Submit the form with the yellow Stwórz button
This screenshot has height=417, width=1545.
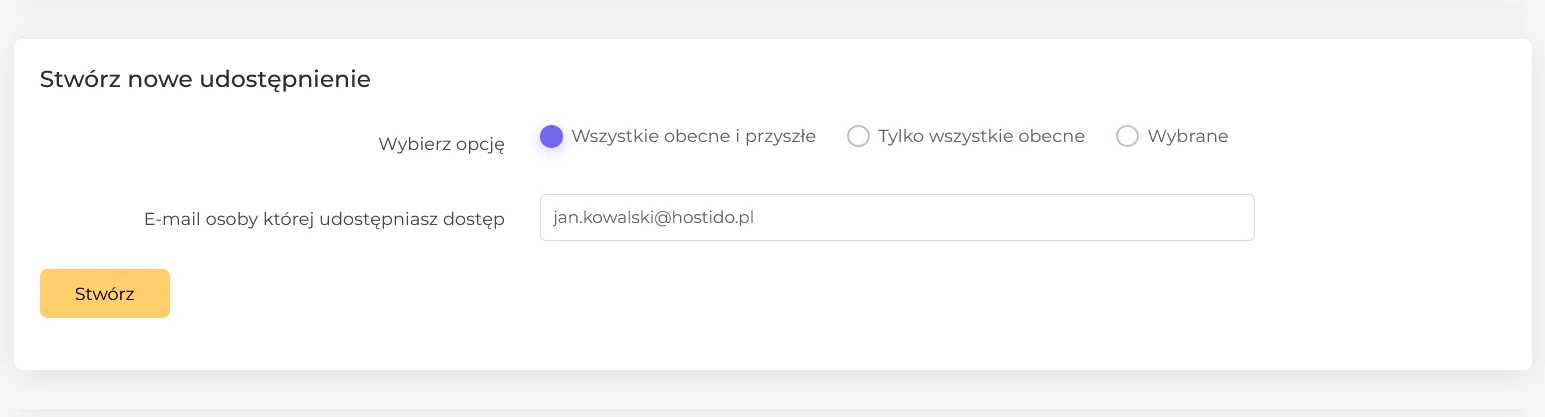click(105, 294)
